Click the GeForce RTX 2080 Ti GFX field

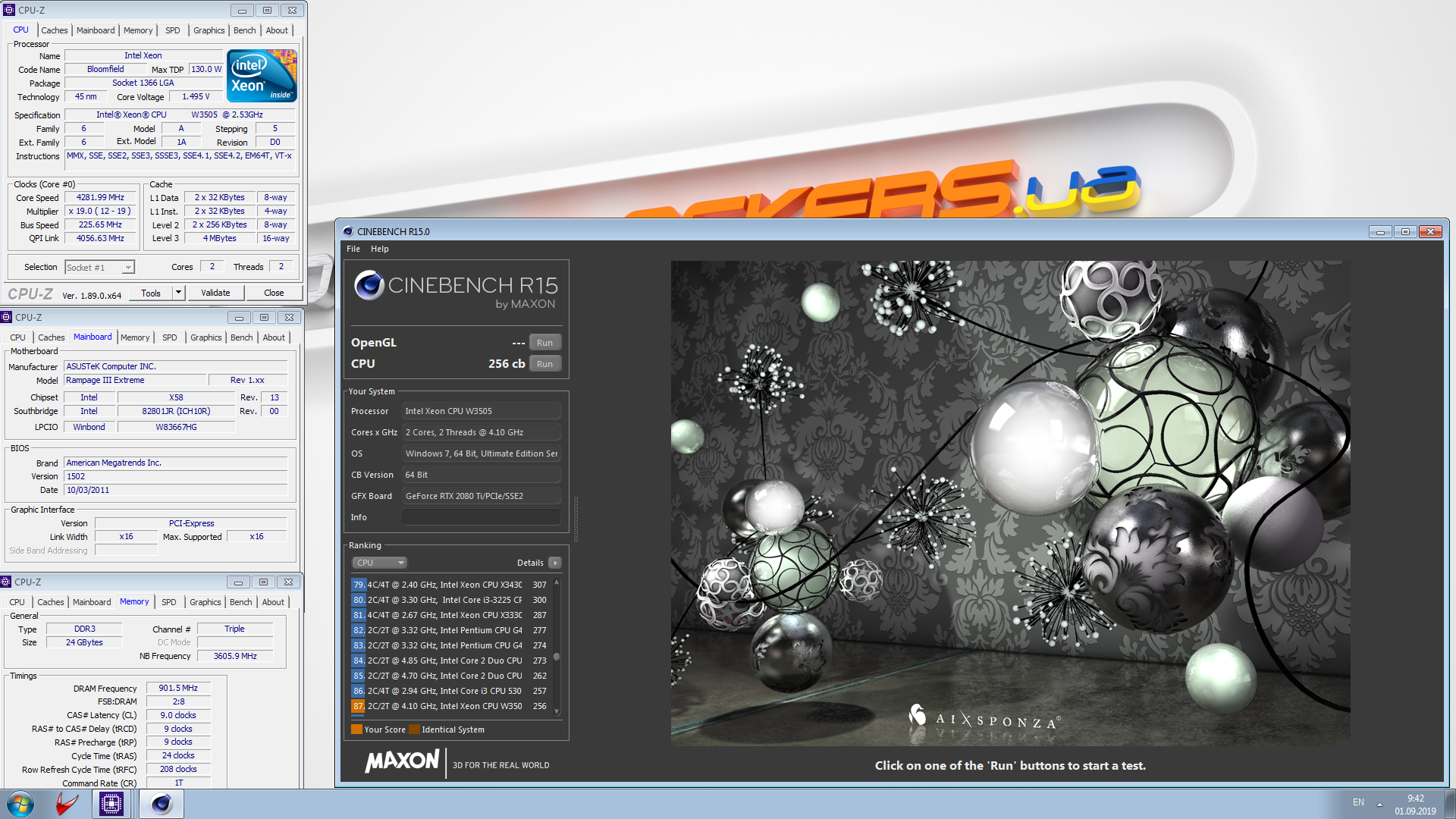[x=482, y=496]
